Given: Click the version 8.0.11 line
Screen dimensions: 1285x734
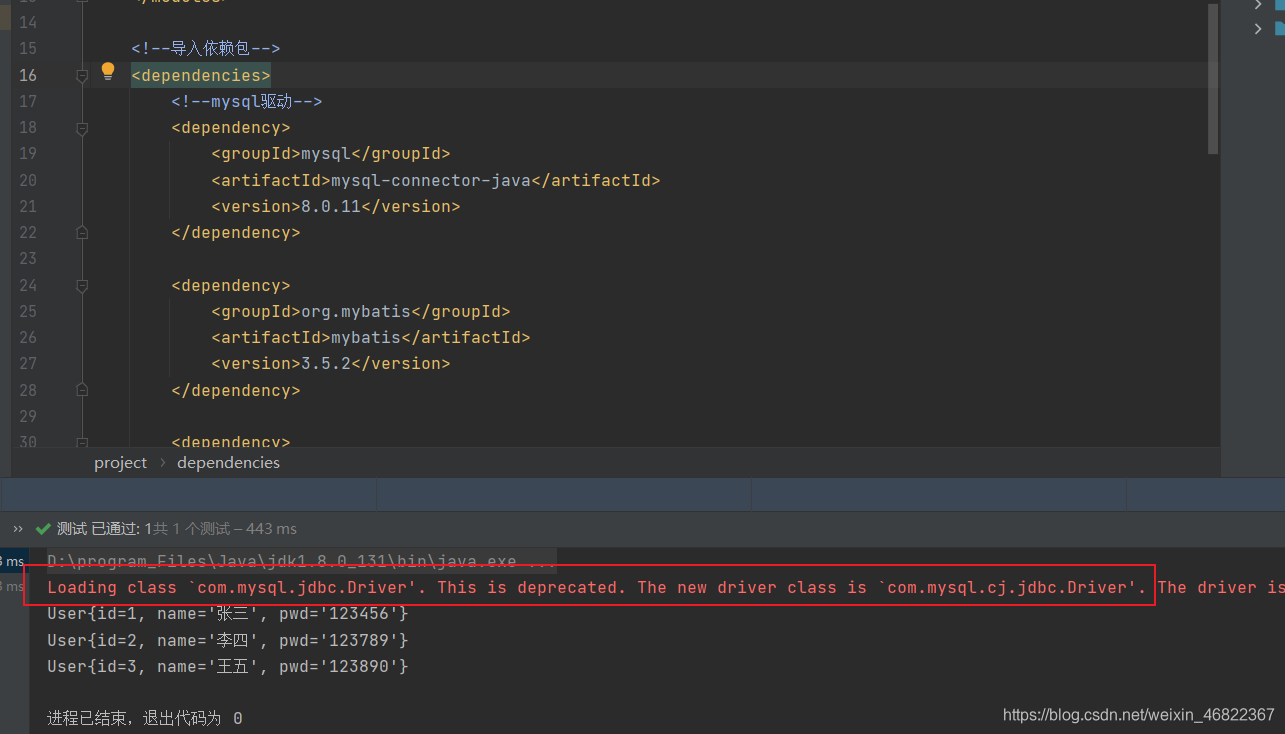Looking at the screenshot, I should (336, 206).
